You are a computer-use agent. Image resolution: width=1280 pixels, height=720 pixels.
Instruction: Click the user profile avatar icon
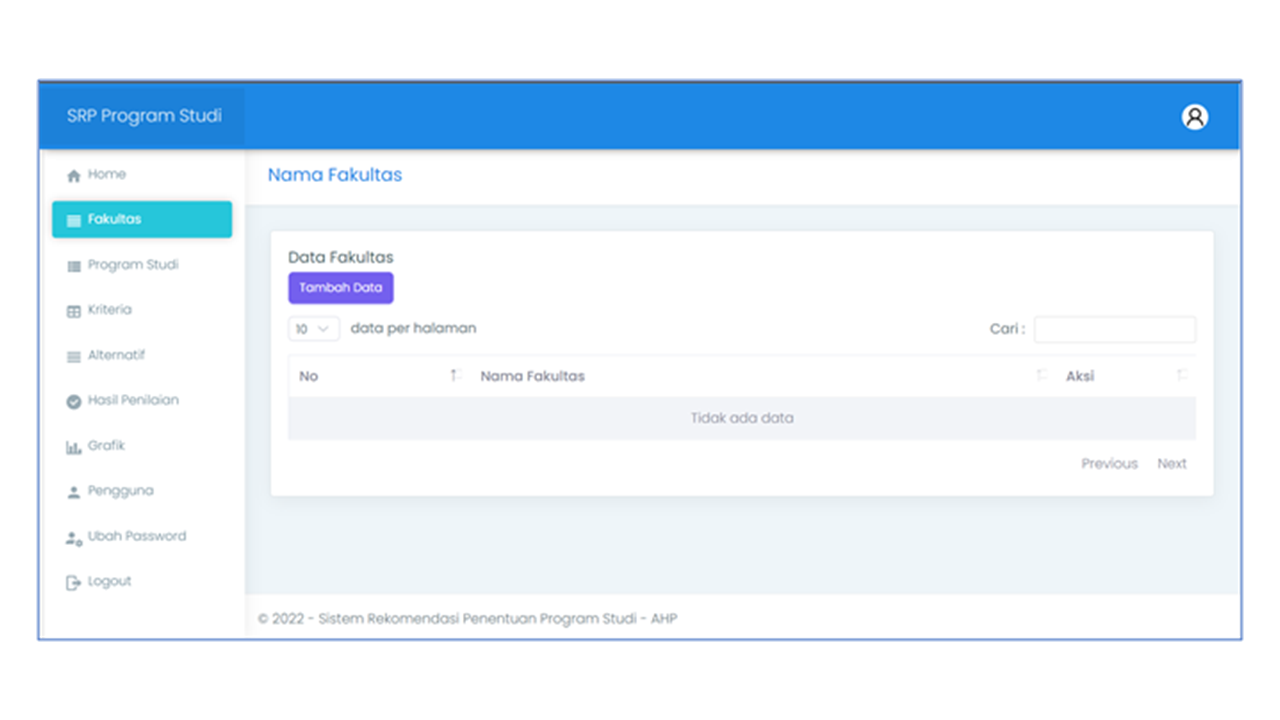pyautogui.click(x=1194, y=117)
